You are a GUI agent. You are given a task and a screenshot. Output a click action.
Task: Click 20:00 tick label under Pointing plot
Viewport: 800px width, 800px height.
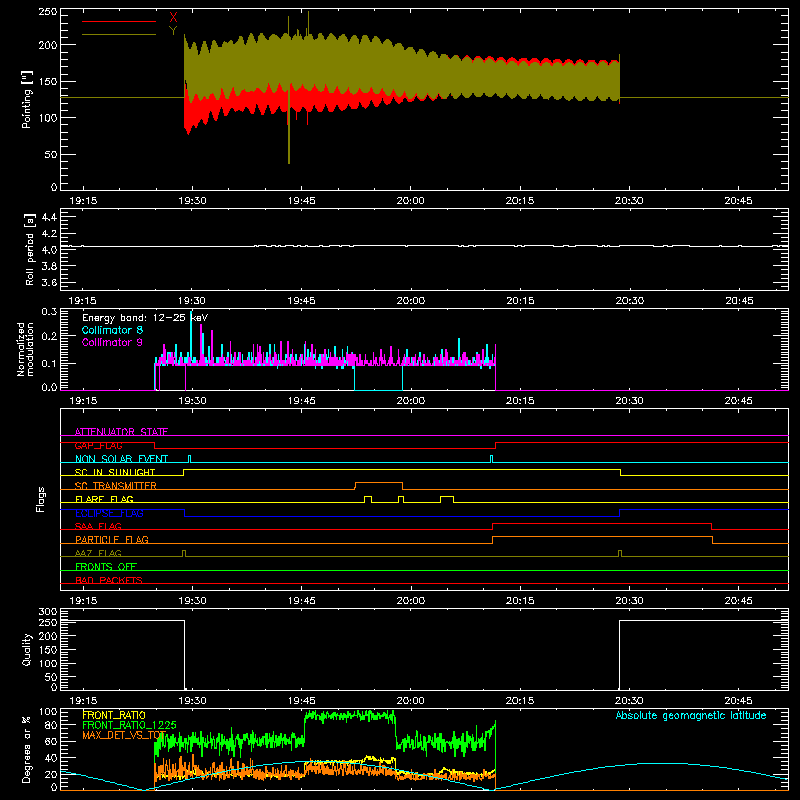click(x=411, y=201)
